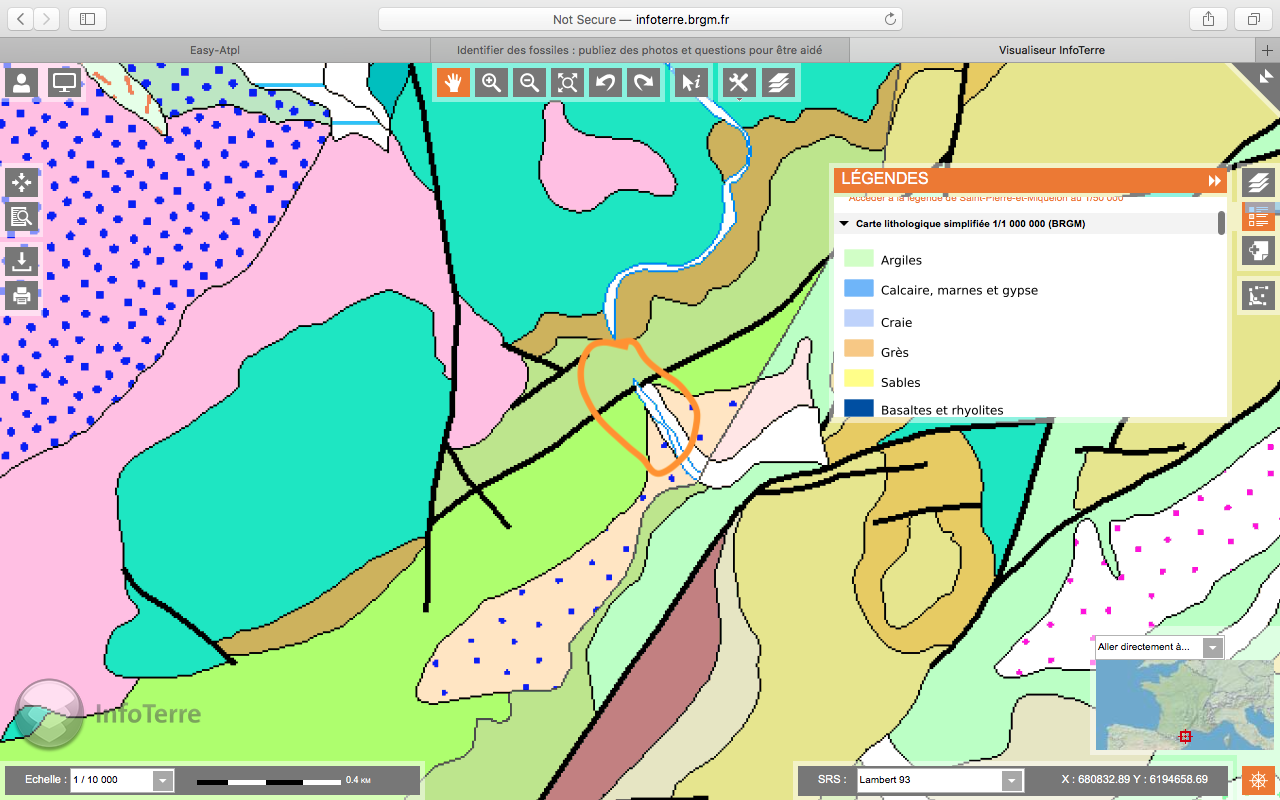Print the current map
Screen dimensions: 1280x800
22,296
